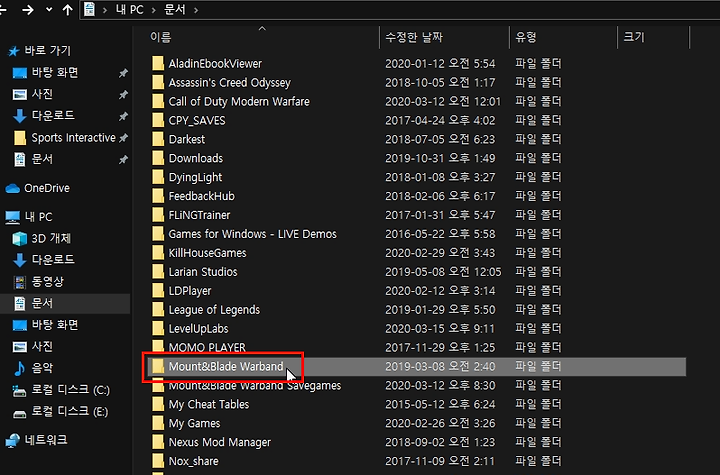Select My Games folder

[x=194, y=424]
